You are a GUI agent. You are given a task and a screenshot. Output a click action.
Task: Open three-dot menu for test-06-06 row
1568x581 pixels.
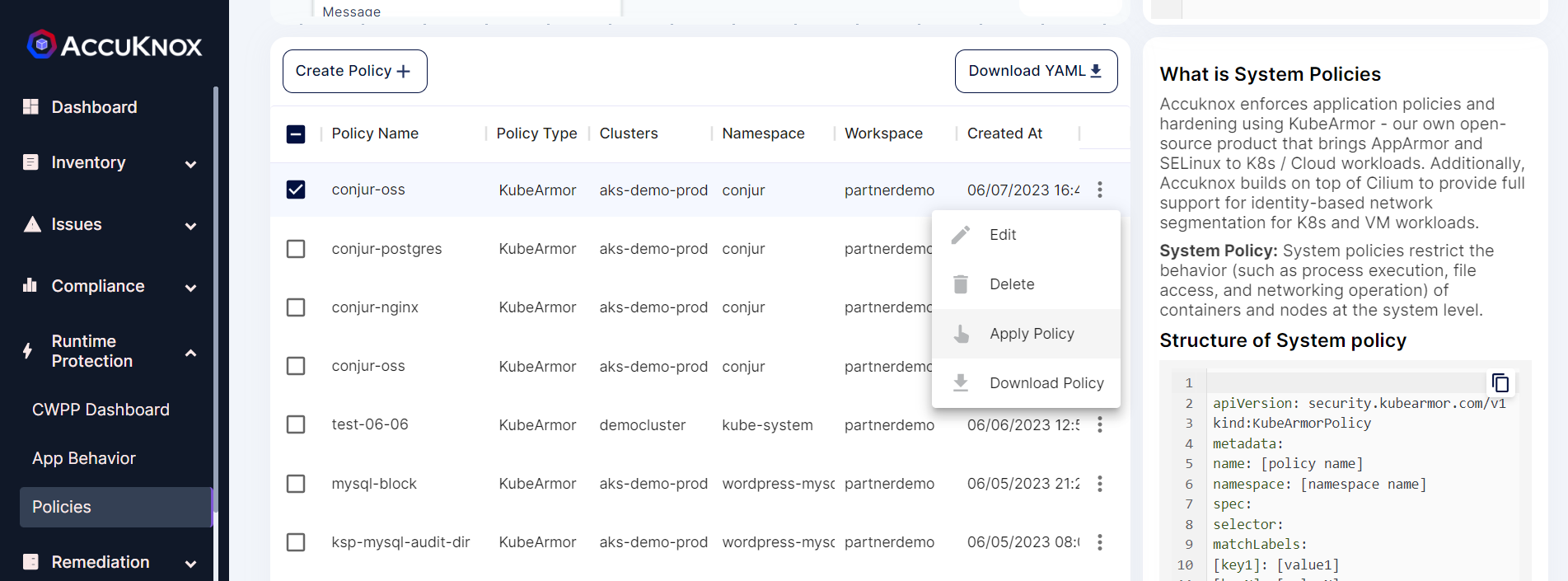1099,425
